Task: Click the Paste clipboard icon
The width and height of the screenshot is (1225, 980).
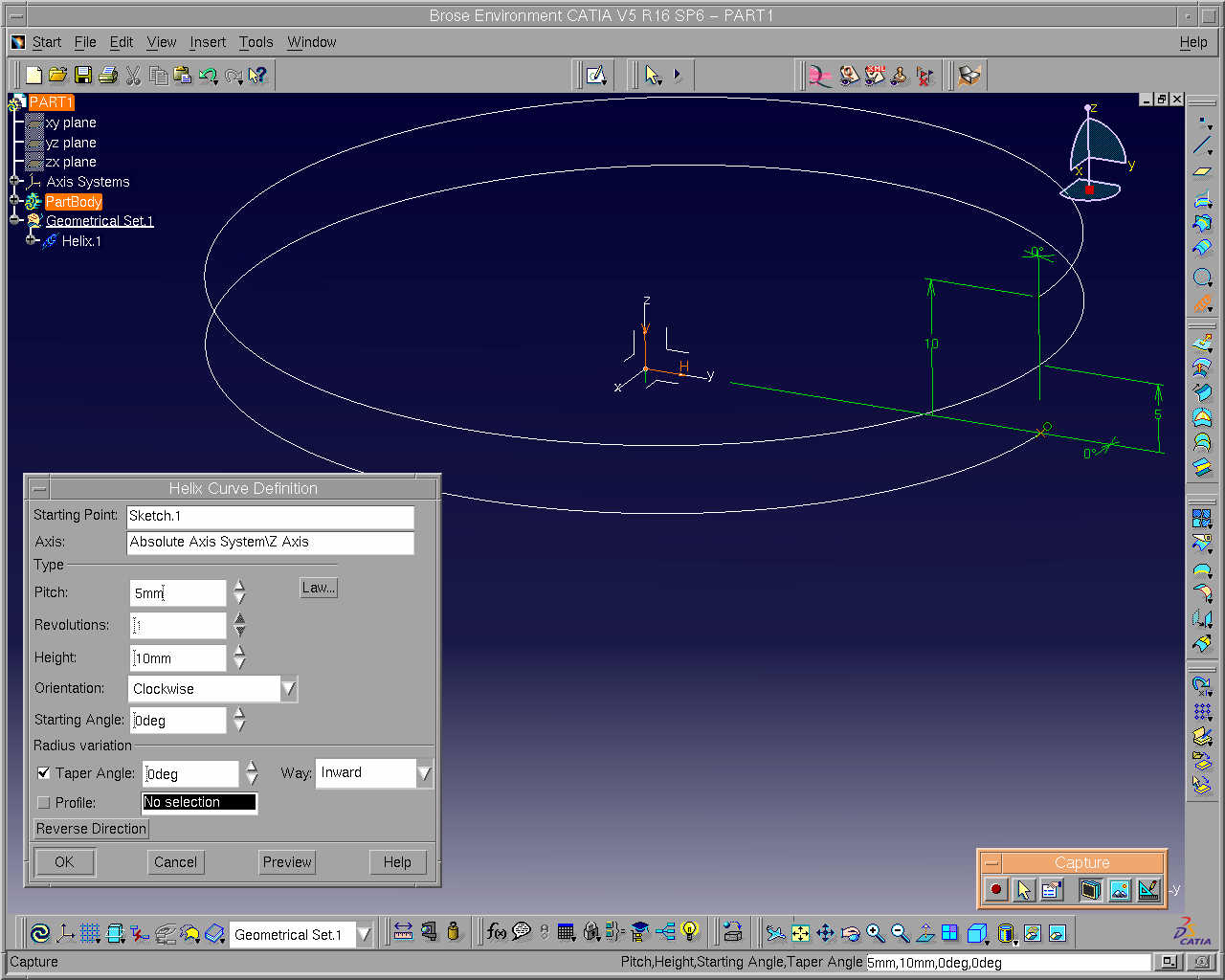Action: pyautogui.click(x=182, y=75)
